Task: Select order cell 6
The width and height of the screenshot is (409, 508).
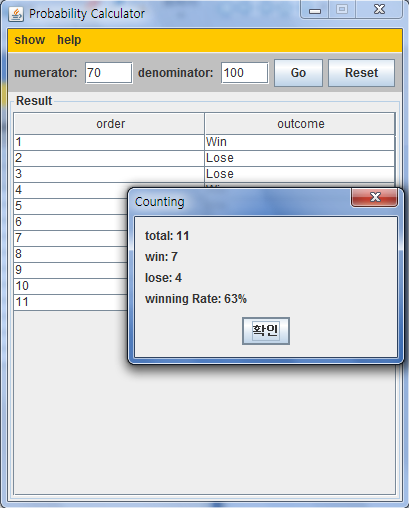Action: click(x=71, y=222)
